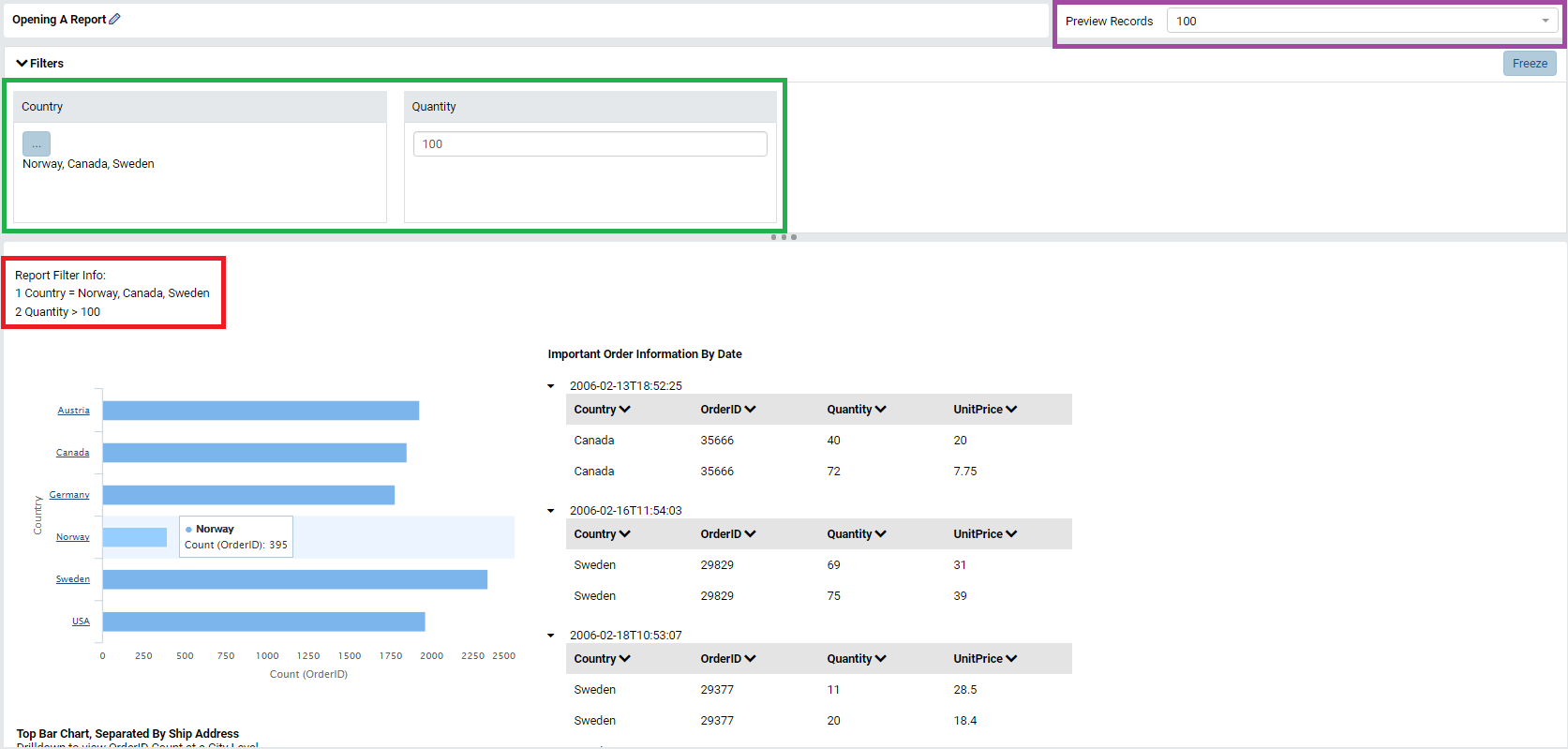The height and width of the screenshot is (749, 1568).
Task: Open UnitPrice column menu in 2006-02-18 table
Action: (1011, 659)
